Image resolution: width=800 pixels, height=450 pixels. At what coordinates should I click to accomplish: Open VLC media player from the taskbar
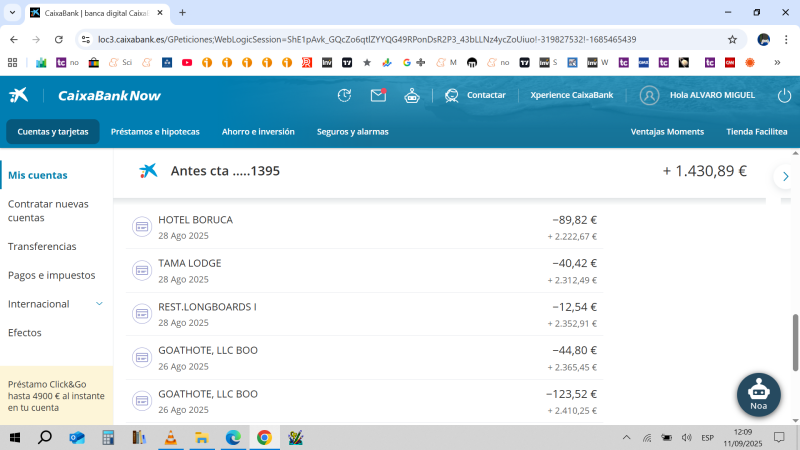[x=170, y=438]
